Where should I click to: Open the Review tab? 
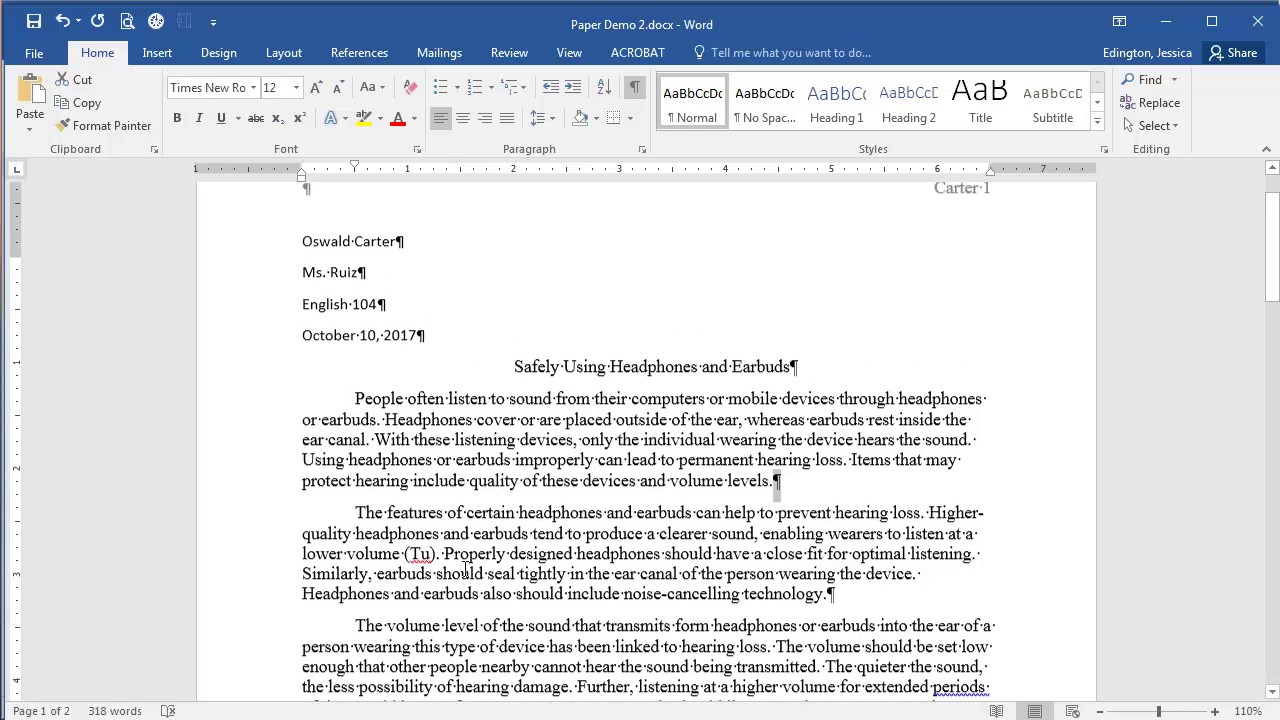[509, 53]
